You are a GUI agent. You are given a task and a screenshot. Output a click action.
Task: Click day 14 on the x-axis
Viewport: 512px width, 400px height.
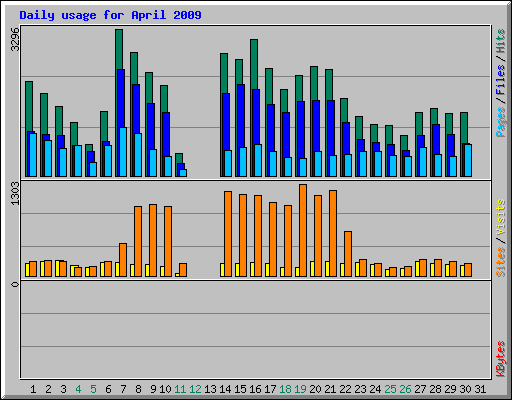coord(225,389)
